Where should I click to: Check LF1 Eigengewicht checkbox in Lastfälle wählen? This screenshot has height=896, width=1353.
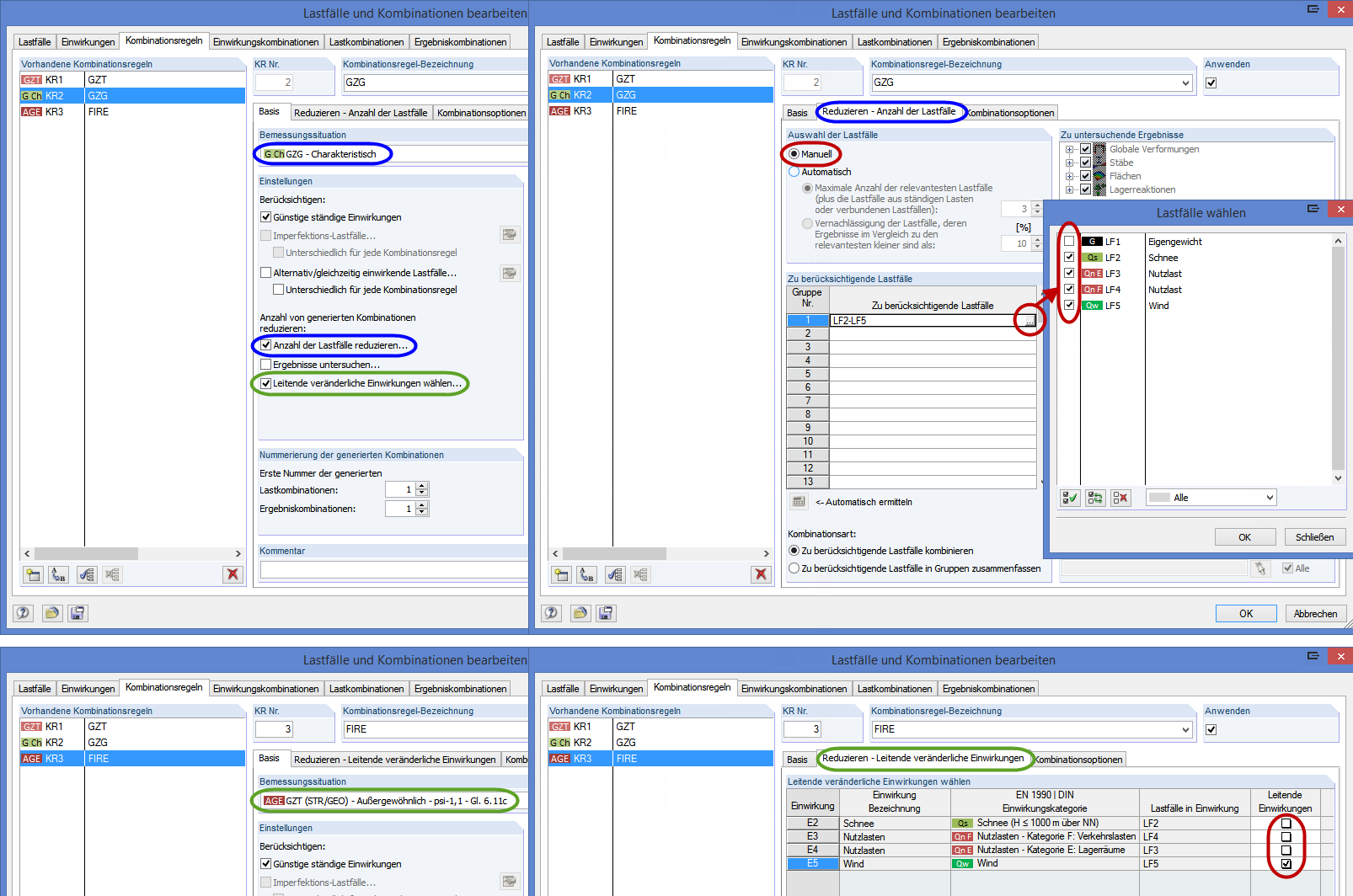click(1069, 242)
